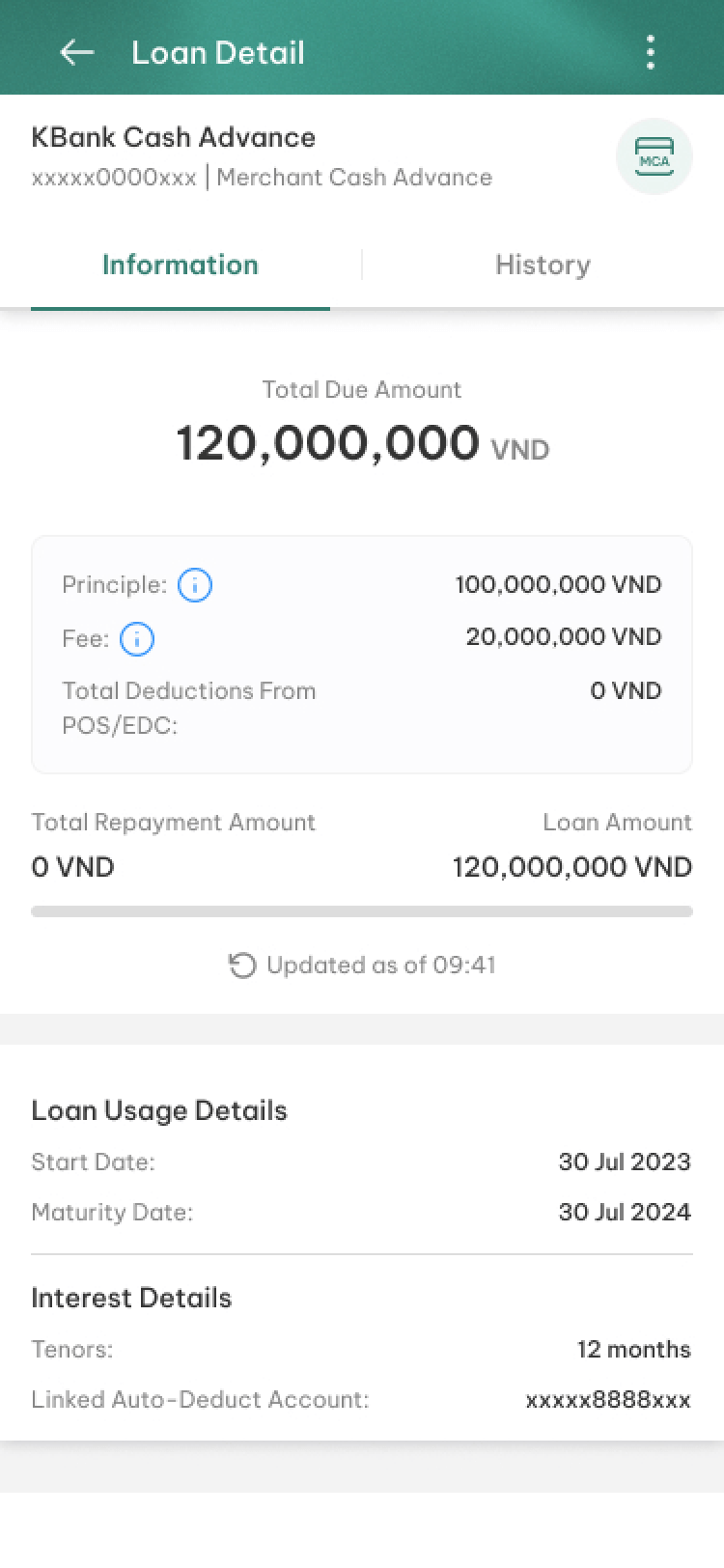Click the Loan Detail header title

(x=218, y=52)
